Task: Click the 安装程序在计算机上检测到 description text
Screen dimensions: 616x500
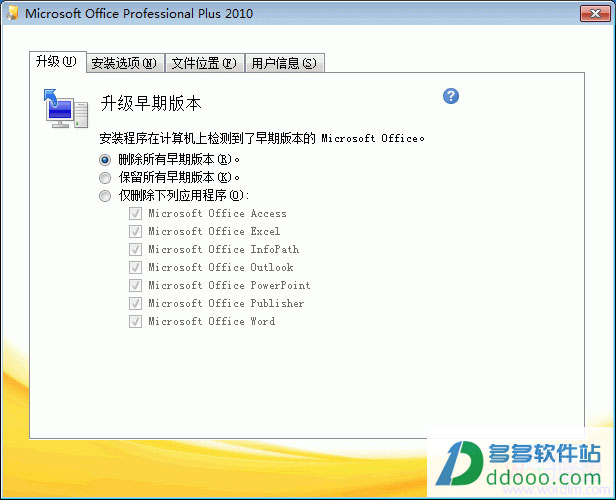Action: coord(262,138)
